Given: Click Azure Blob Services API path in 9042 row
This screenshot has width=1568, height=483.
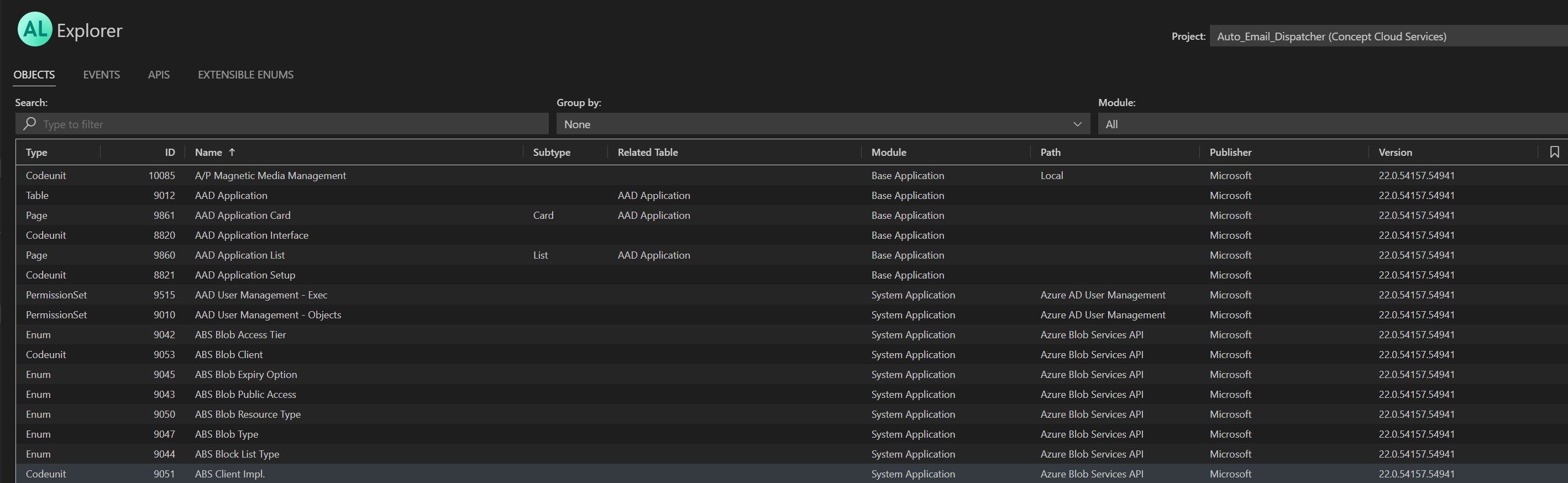Looking at the screenshot, I should [1092, 335].
